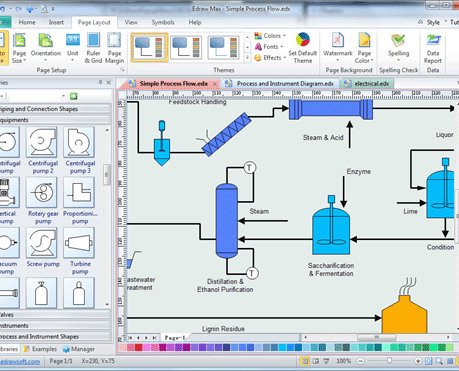Click the edrawsoft.com link
Viewport: 459px width, 371px height.
[20, 361]
